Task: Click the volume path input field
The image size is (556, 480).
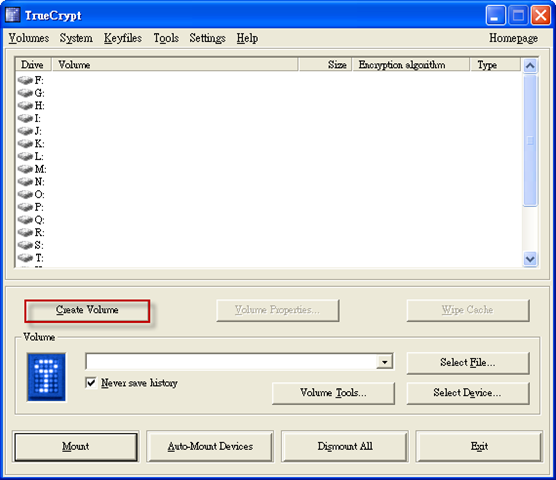Action: coord(232,362)
